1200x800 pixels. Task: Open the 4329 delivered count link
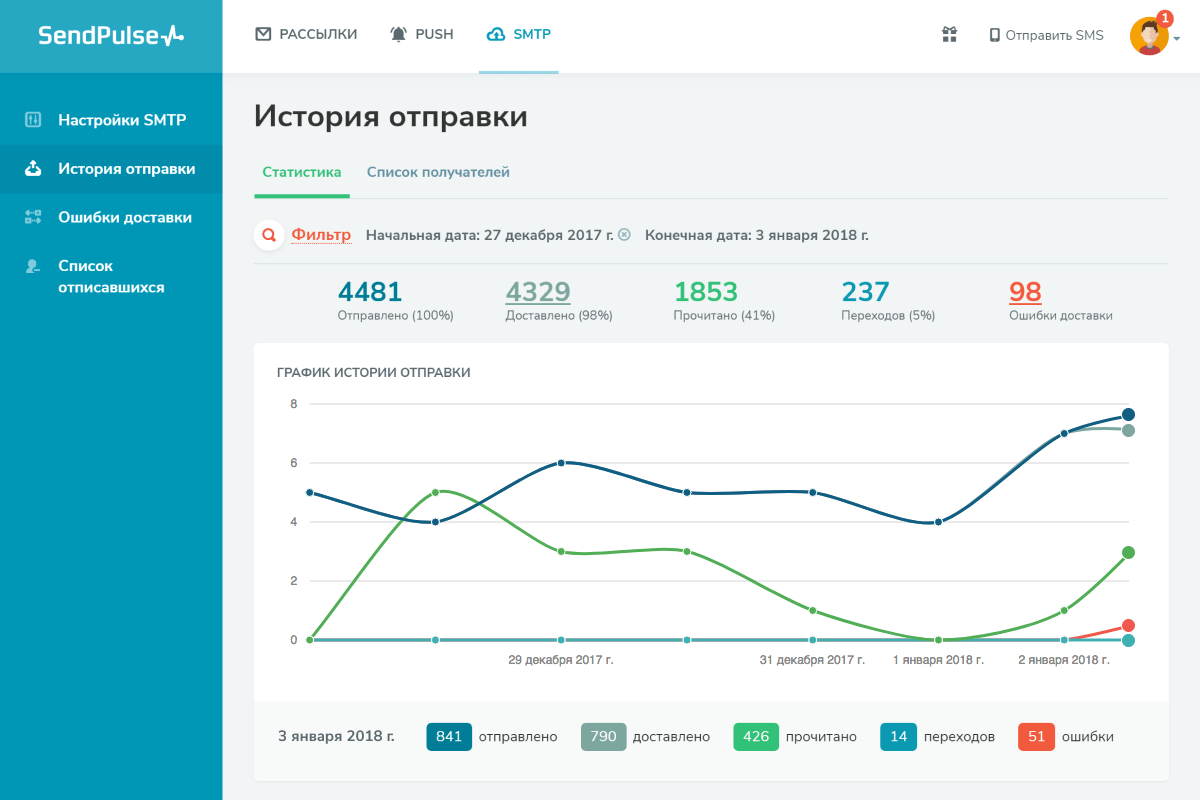click(x=538, y=292)
